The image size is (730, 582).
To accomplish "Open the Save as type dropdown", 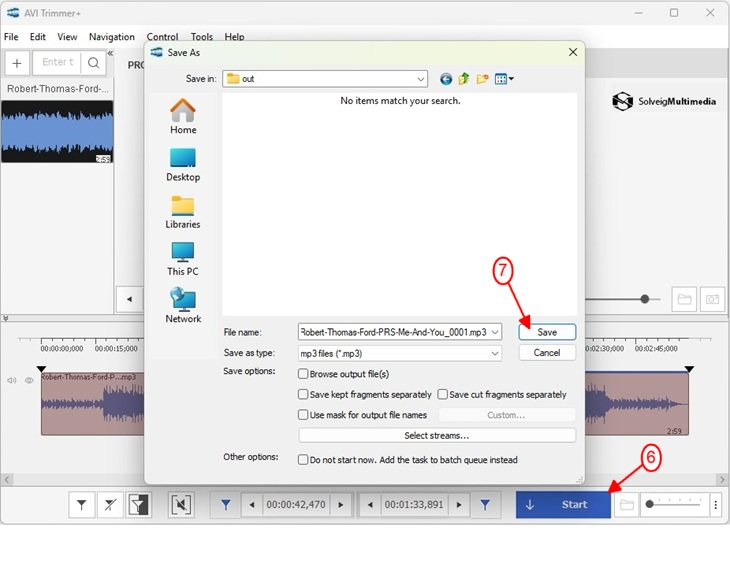I will 495,353.
